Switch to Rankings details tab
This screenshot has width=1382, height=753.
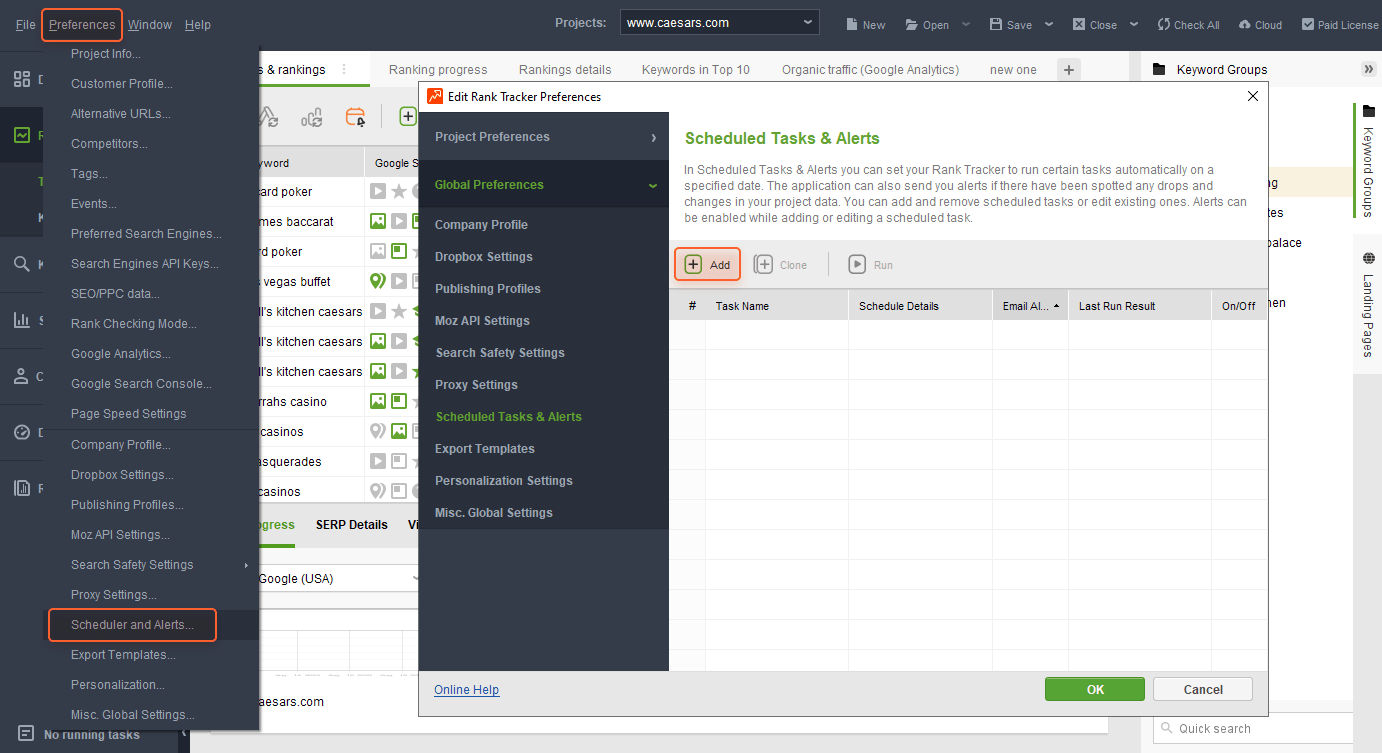565,70
